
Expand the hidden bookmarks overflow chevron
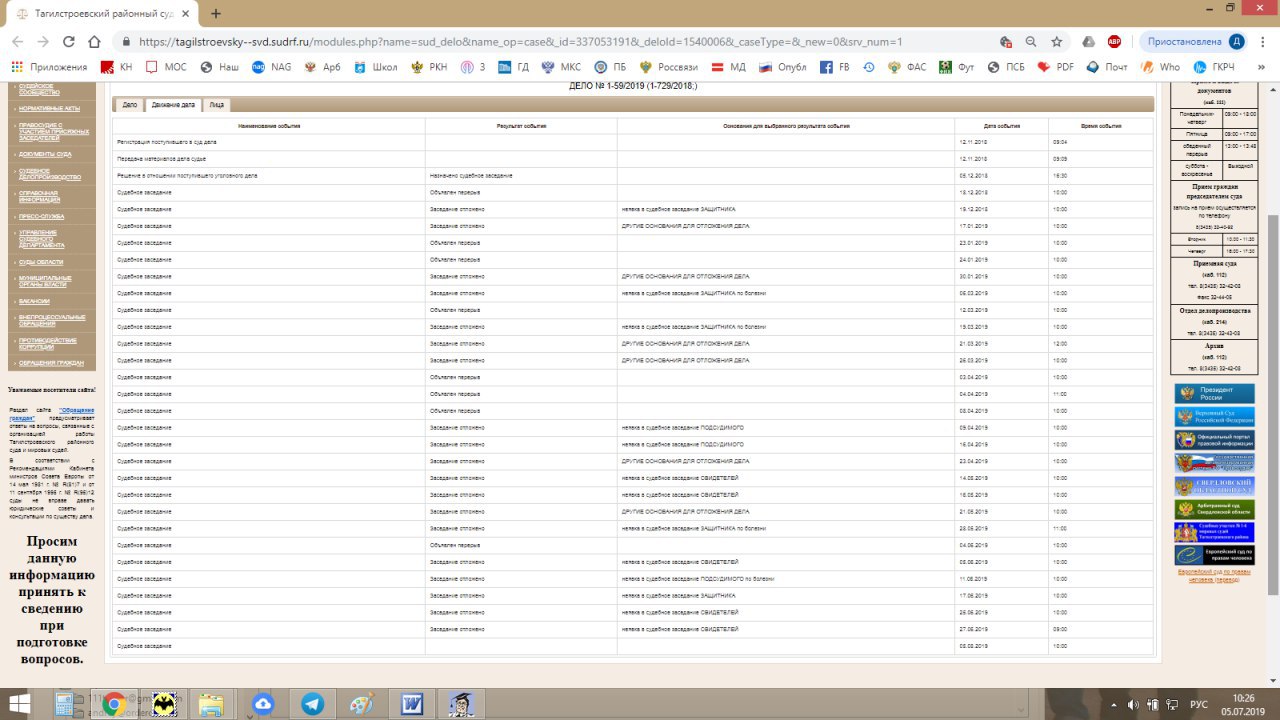(1258, 67)
